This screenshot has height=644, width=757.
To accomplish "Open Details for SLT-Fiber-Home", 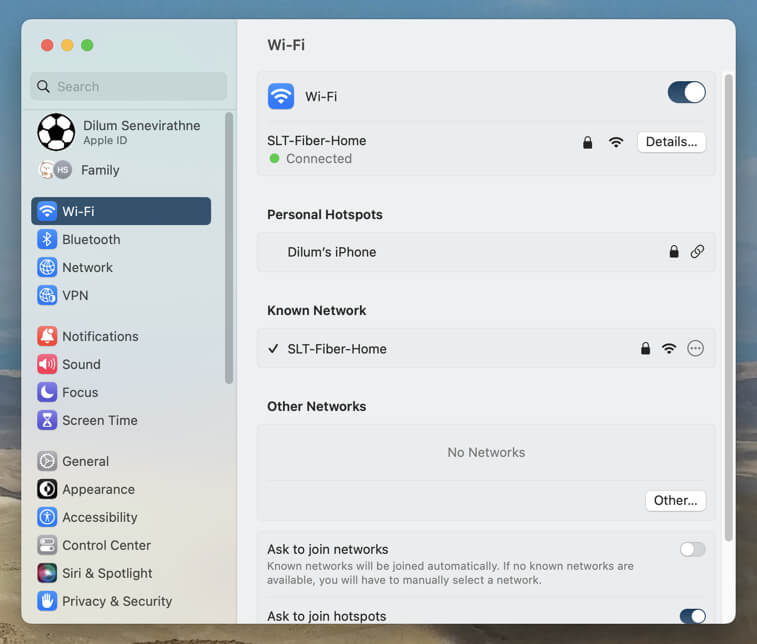I will pos(672,142).
